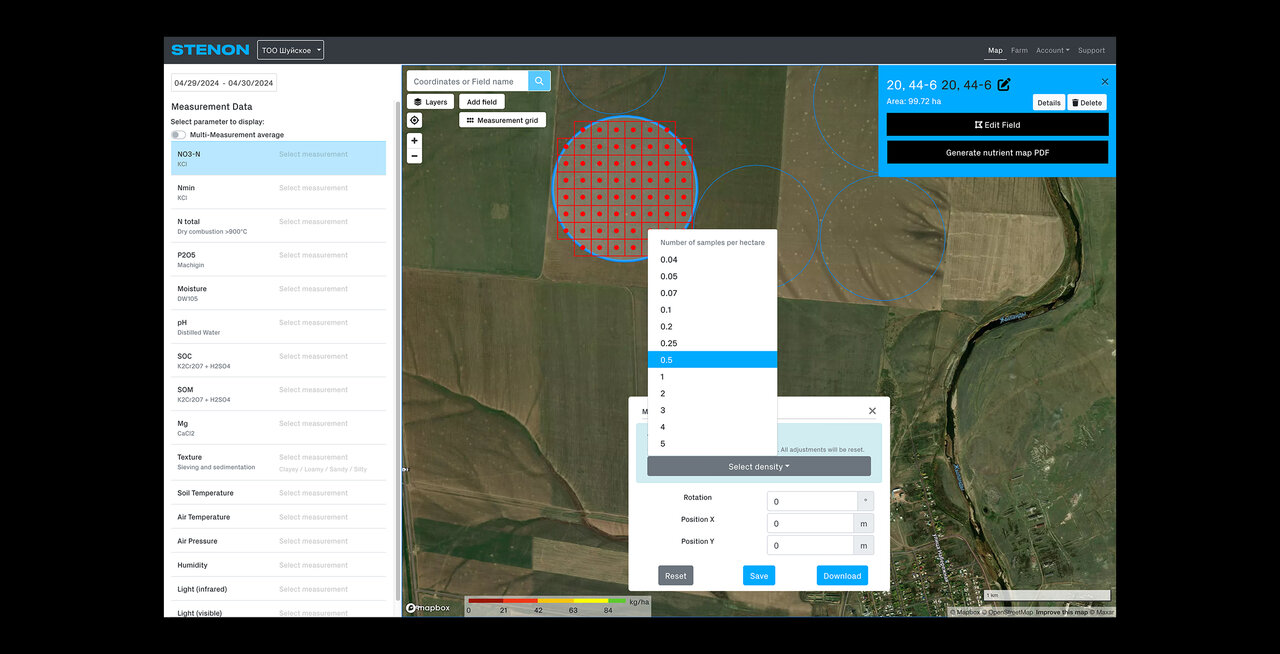
Task: Open the ТОО Шуйское farm dropdown
Action: click(290, 50)
